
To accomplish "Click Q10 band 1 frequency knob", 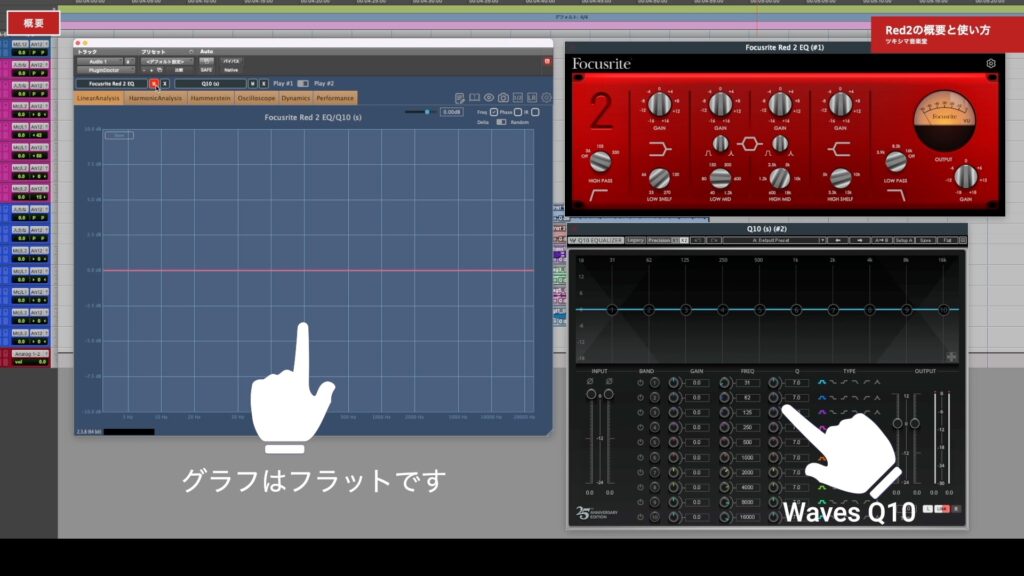I will pyautogui.click(x=724, y=383).
